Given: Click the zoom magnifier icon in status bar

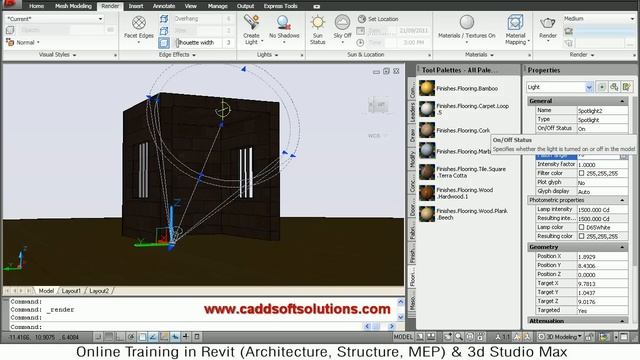Looking at the screenshot, I should point(459,337).
